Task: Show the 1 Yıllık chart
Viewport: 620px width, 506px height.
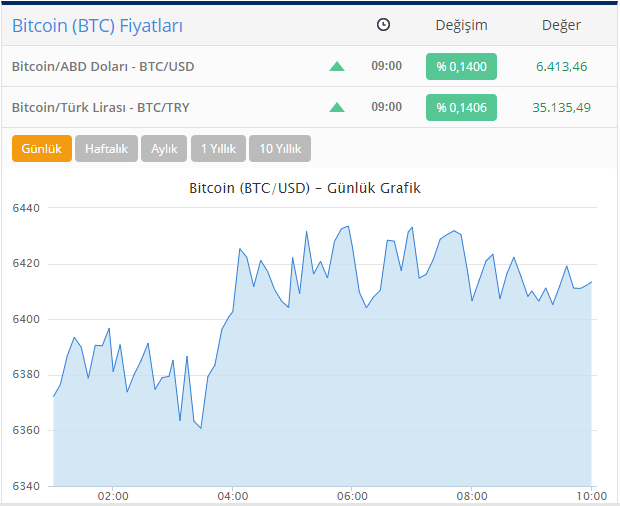Action: tap(218, 149)
